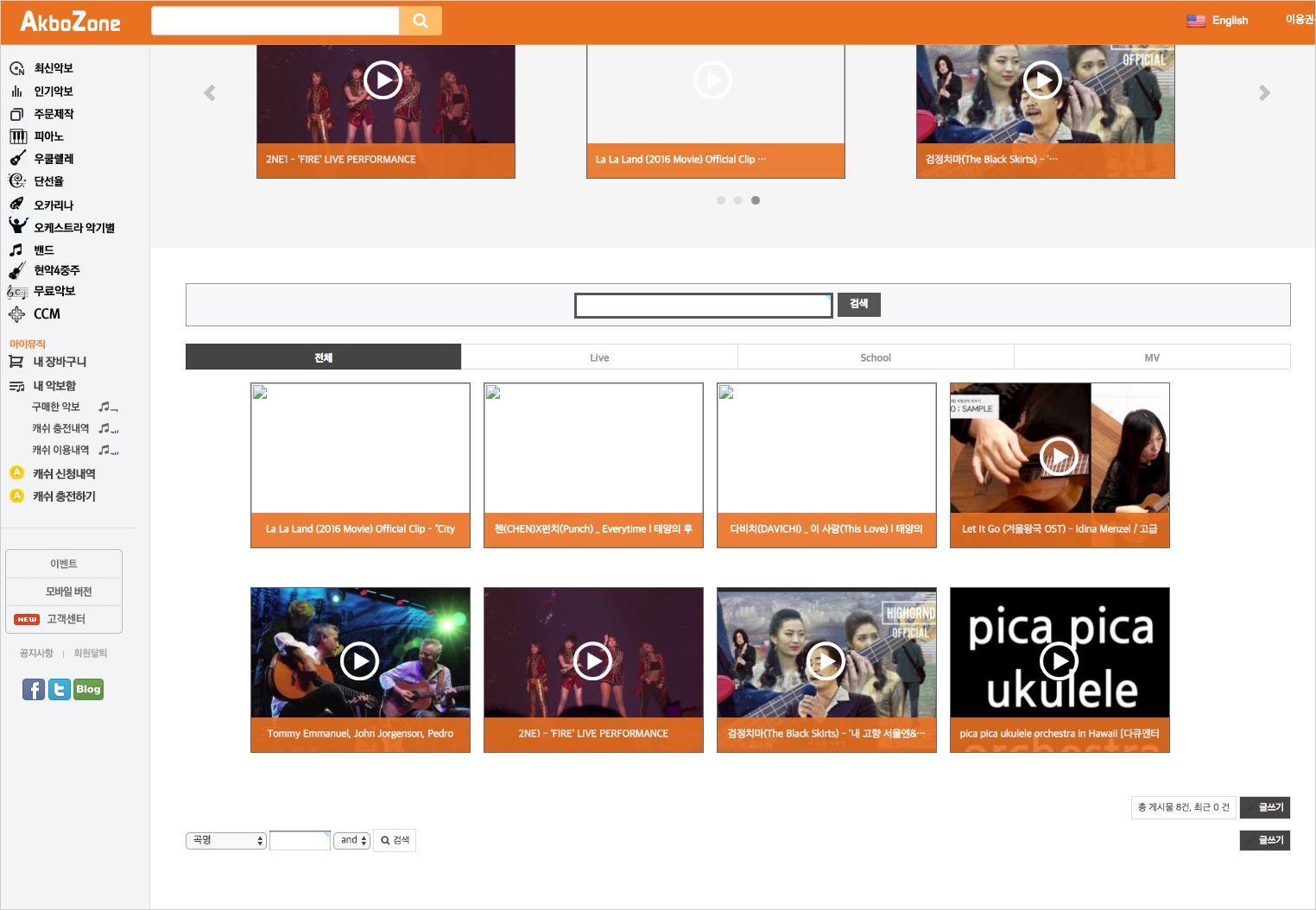
Task: Switch to the MV tab
Action: tap(1152, 357)
